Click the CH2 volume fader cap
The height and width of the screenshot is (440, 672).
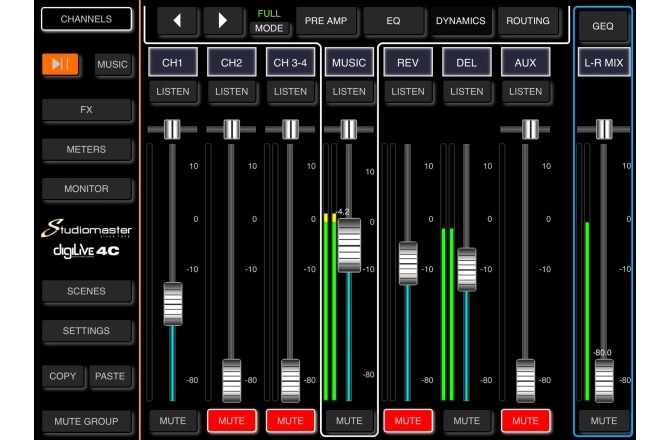click(x=231, y=380)
